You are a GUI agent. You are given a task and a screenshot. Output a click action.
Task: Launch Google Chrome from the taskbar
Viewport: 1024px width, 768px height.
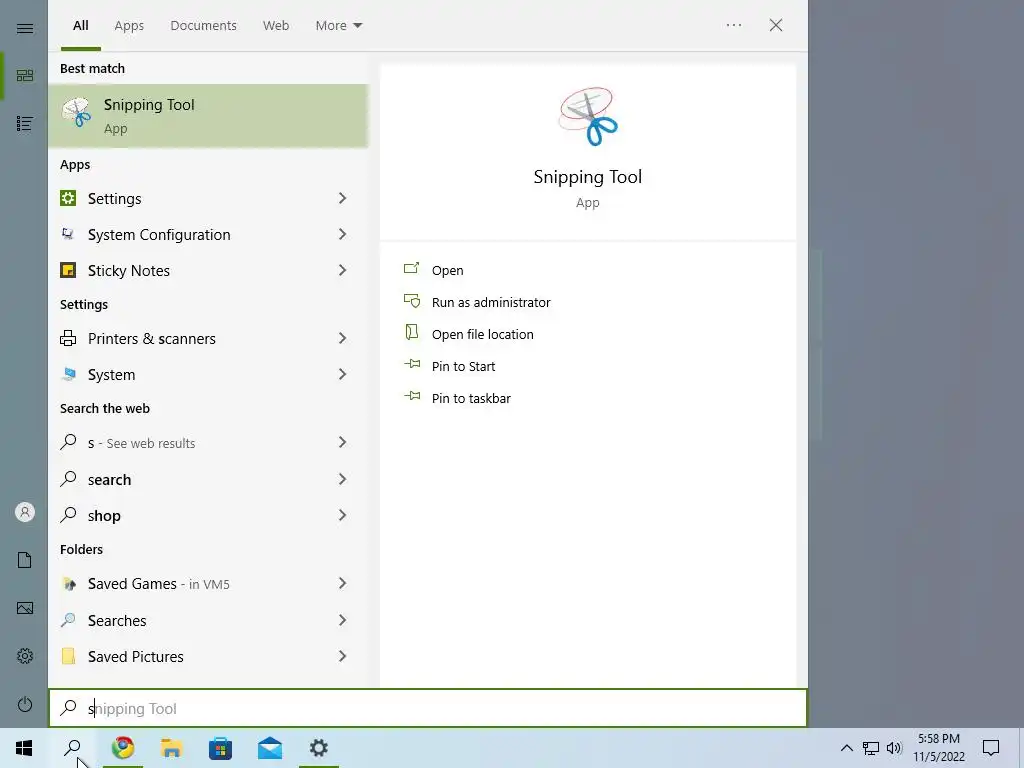[123, 748]
